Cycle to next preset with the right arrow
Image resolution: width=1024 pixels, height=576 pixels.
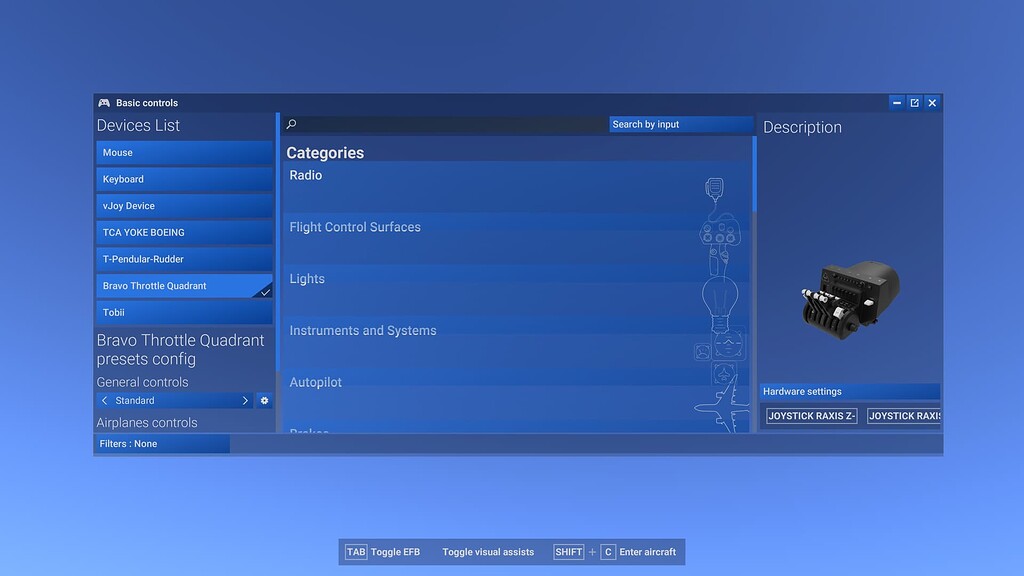tap(245, 399)
